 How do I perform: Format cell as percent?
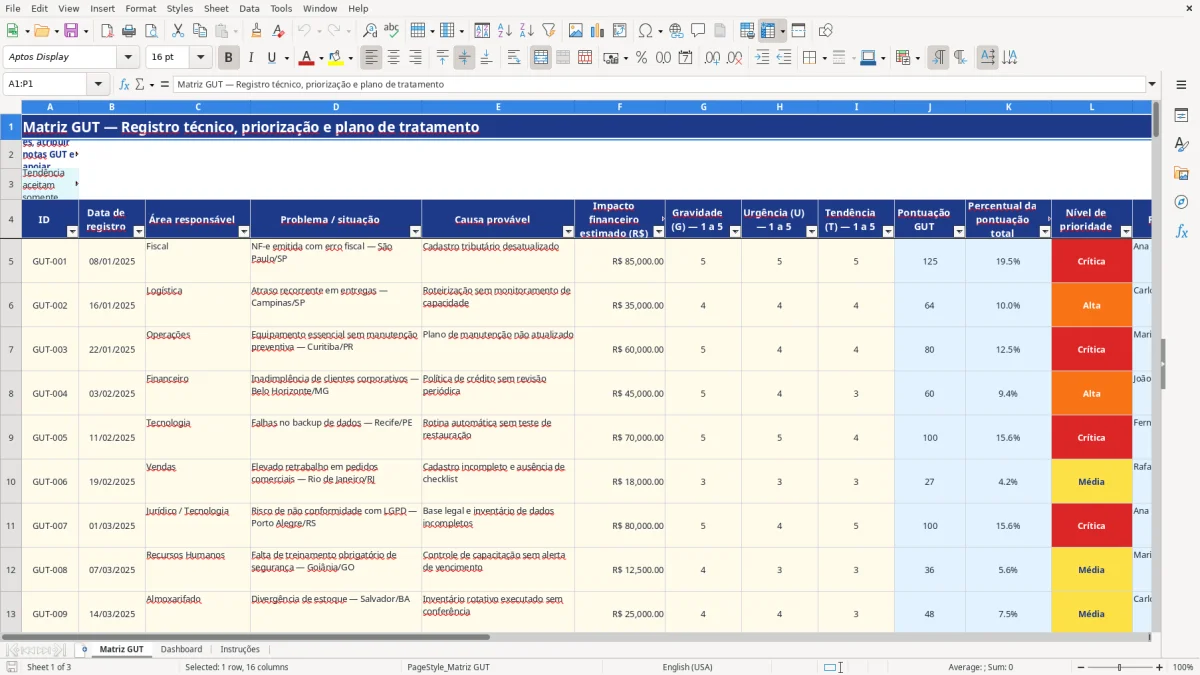641,58
